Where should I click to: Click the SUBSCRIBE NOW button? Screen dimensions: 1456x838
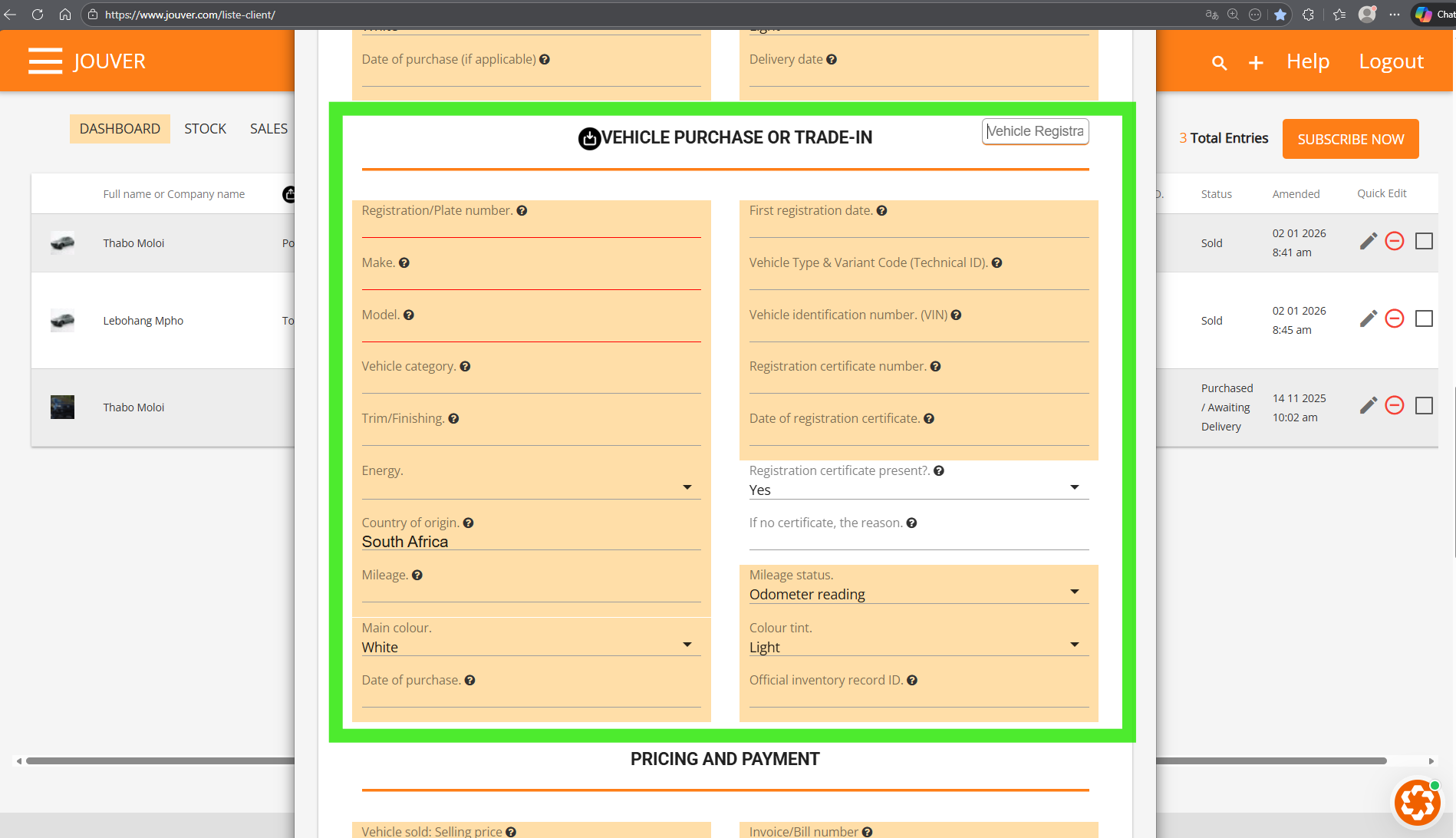tap(1350, 139)
